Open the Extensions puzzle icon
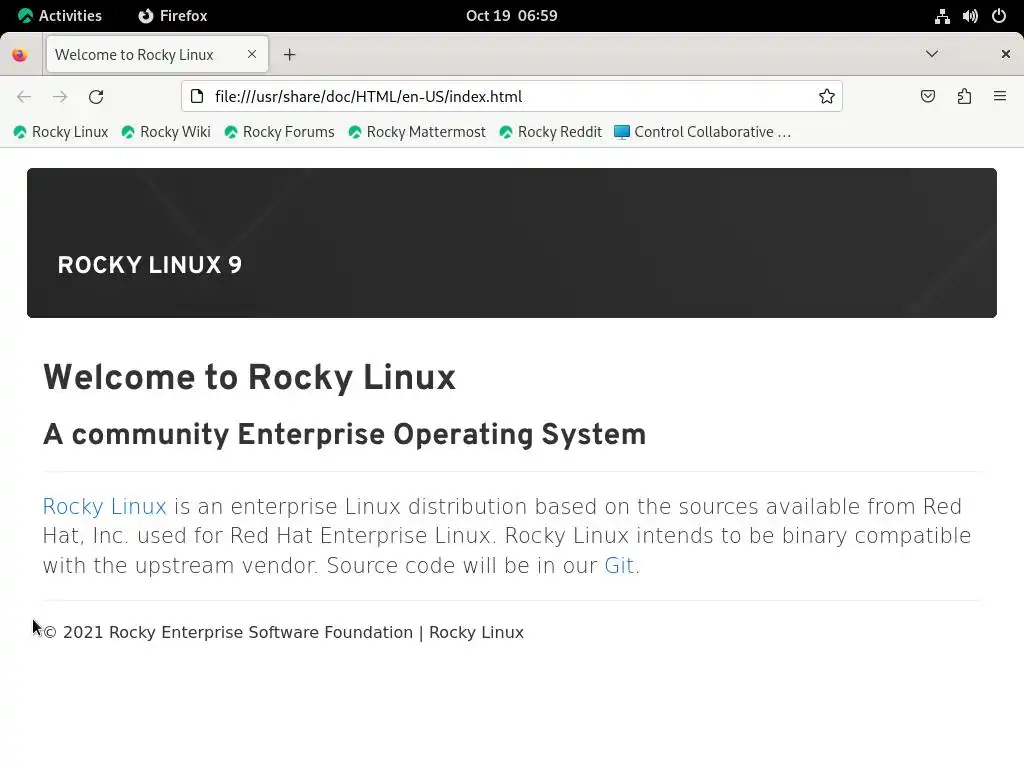The image size is (1024, 768). (964, 97)
